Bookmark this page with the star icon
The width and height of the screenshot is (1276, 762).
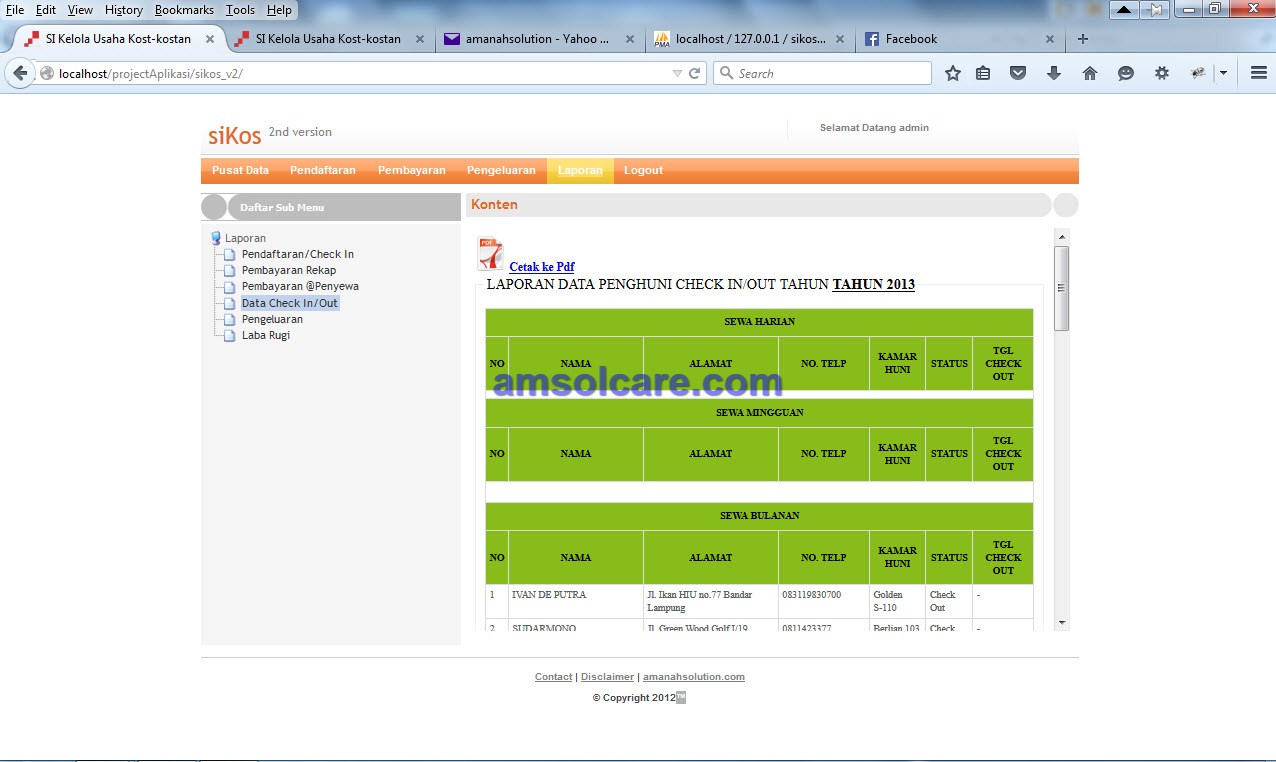pyautogui.click(x=953, y=73)
